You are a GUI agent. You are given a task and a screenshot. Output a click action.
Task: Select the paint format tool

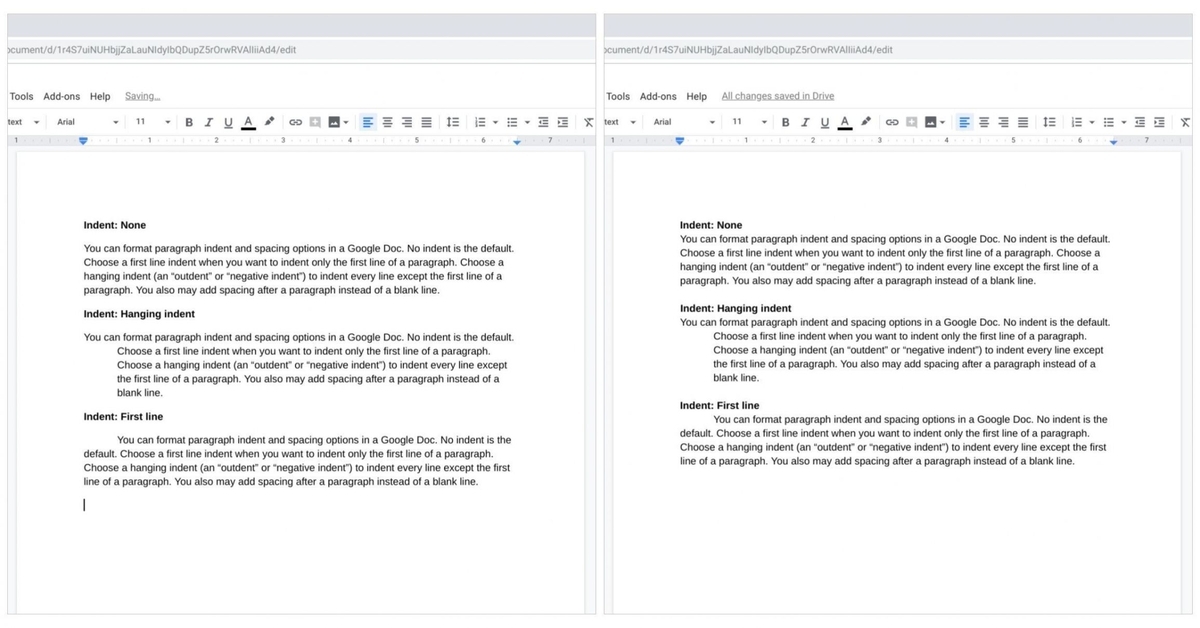[x=267, y=122]
